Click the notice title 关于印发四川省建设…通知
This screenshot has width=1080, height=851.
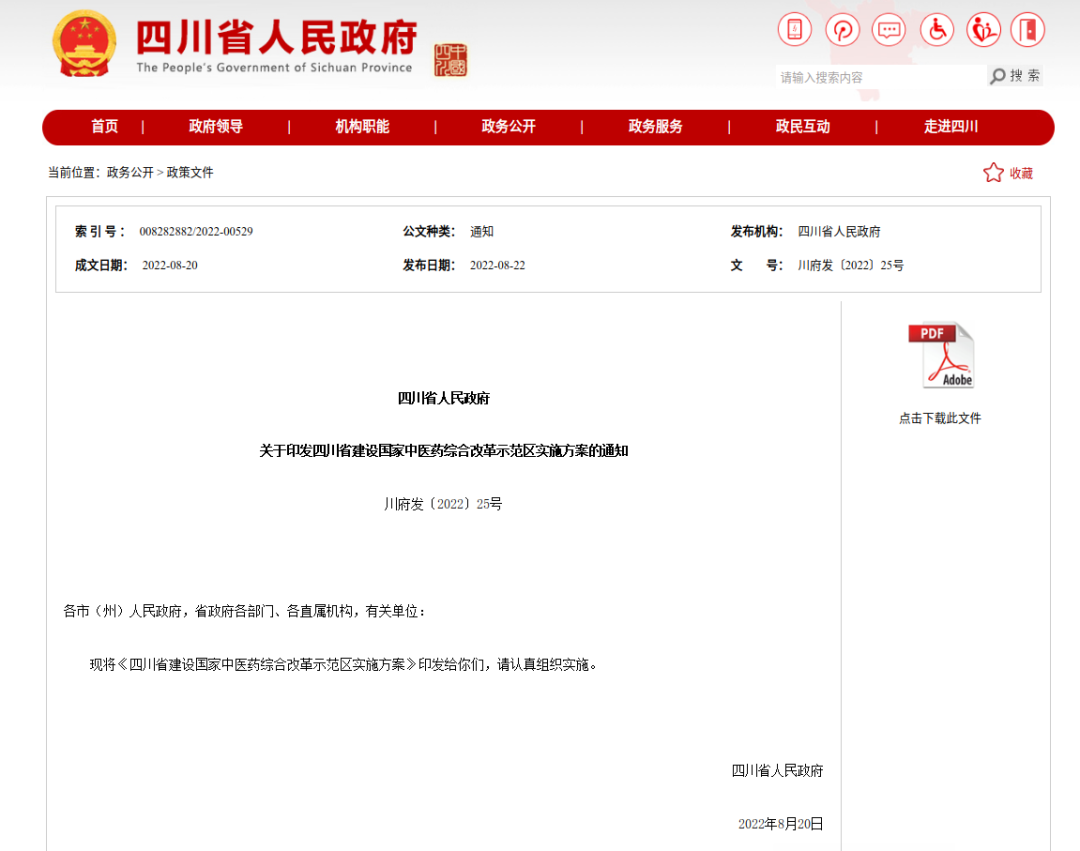tap(444, 451)
